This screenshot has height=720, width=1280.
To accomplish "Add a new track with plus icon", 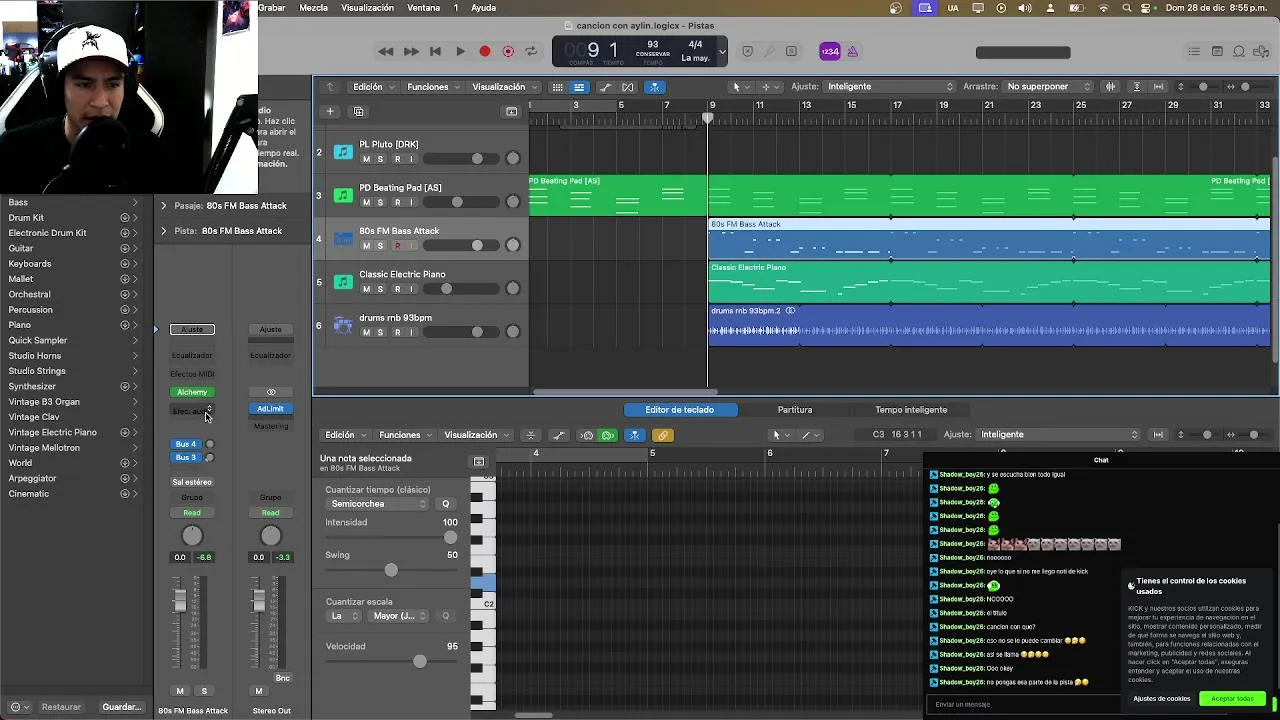I will (x=329, y=111).
